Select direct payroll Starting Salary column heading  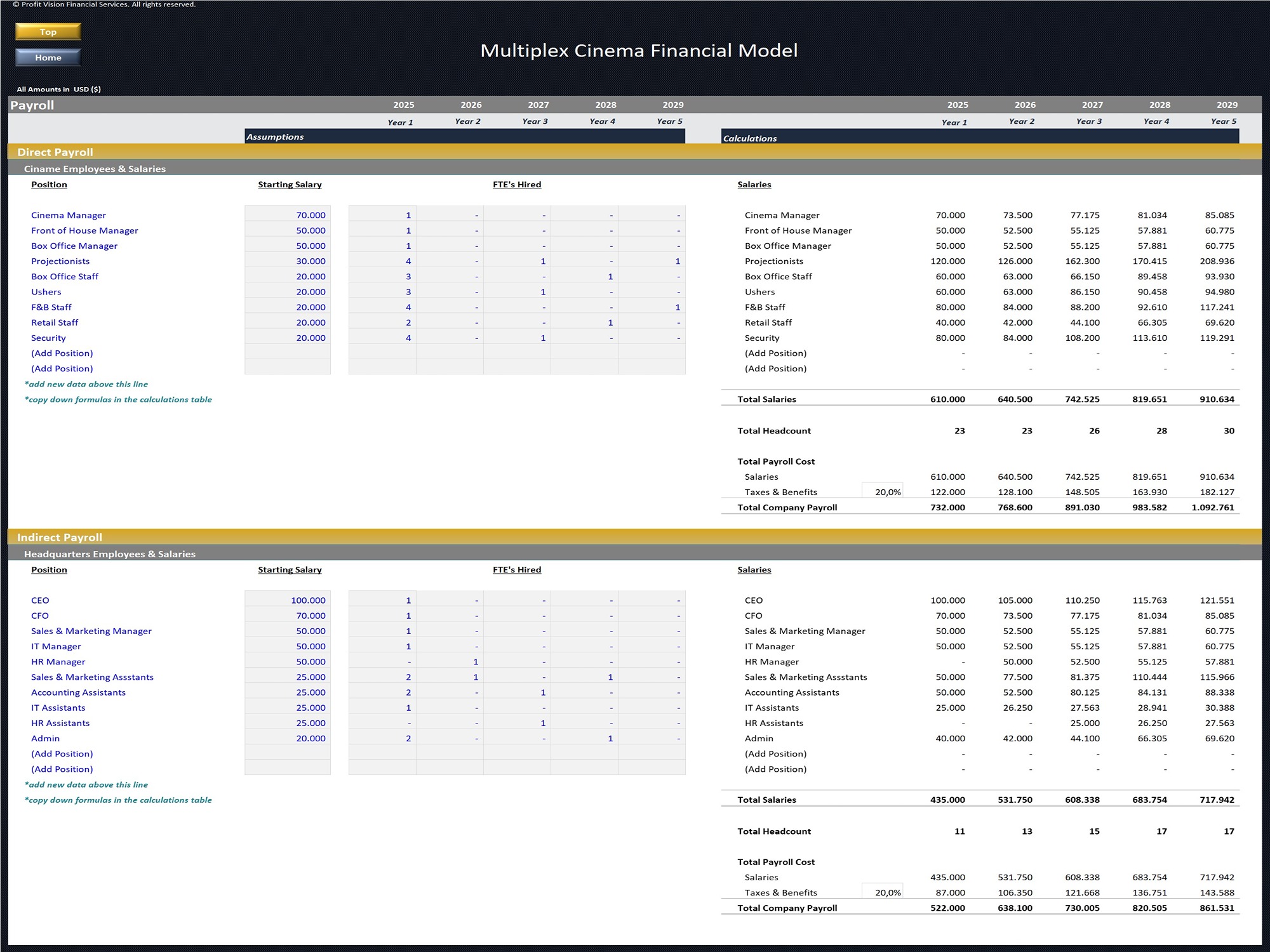click(290, 185)
